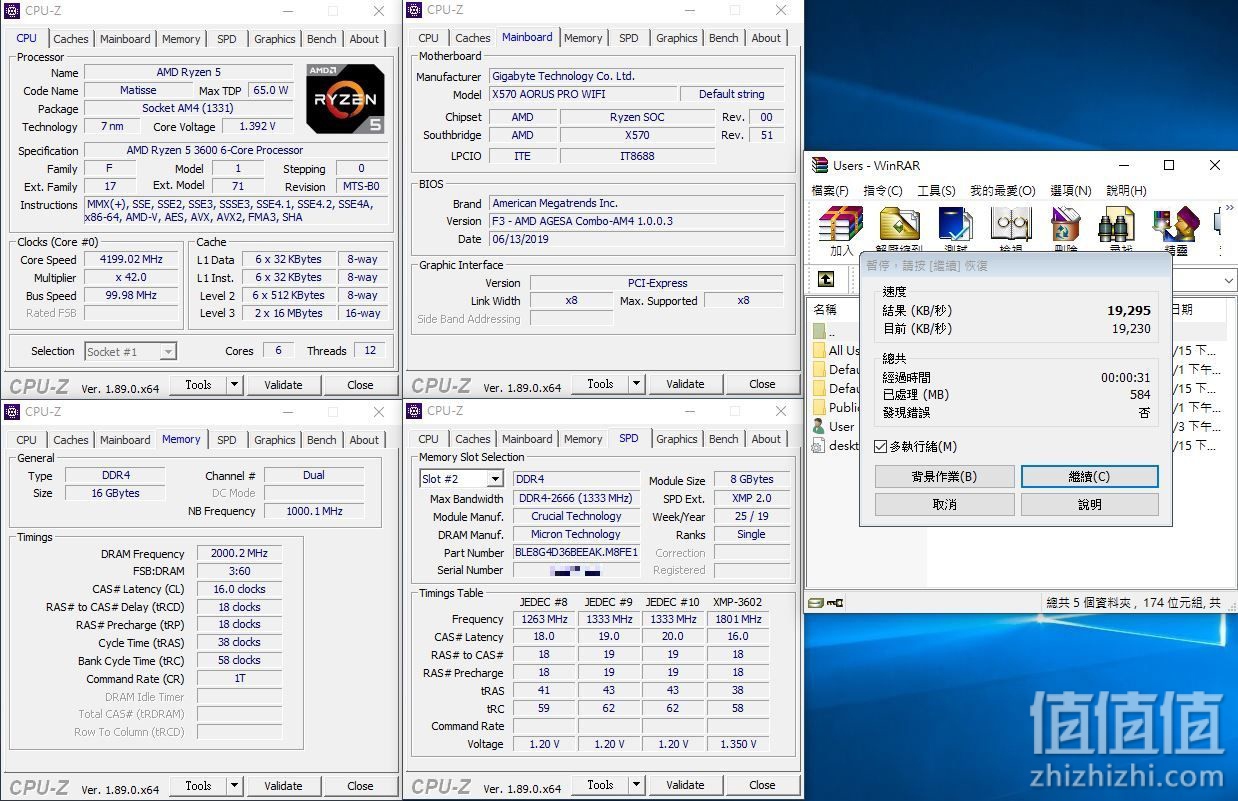Click the BIOS Date value 06/13/2019

pos(636,239)
